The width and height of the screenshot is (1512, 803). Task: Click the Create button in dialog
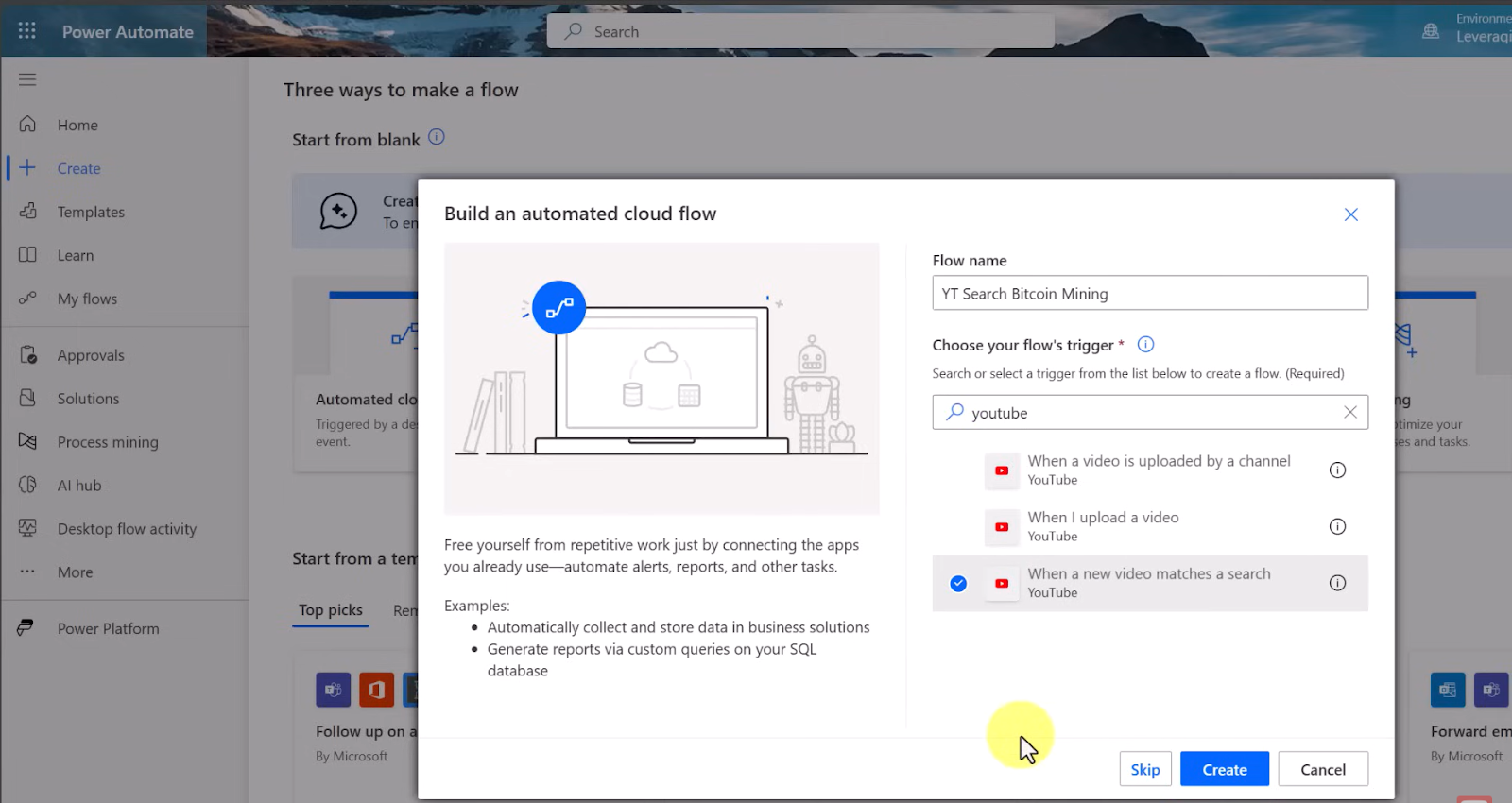(1225, 769)
